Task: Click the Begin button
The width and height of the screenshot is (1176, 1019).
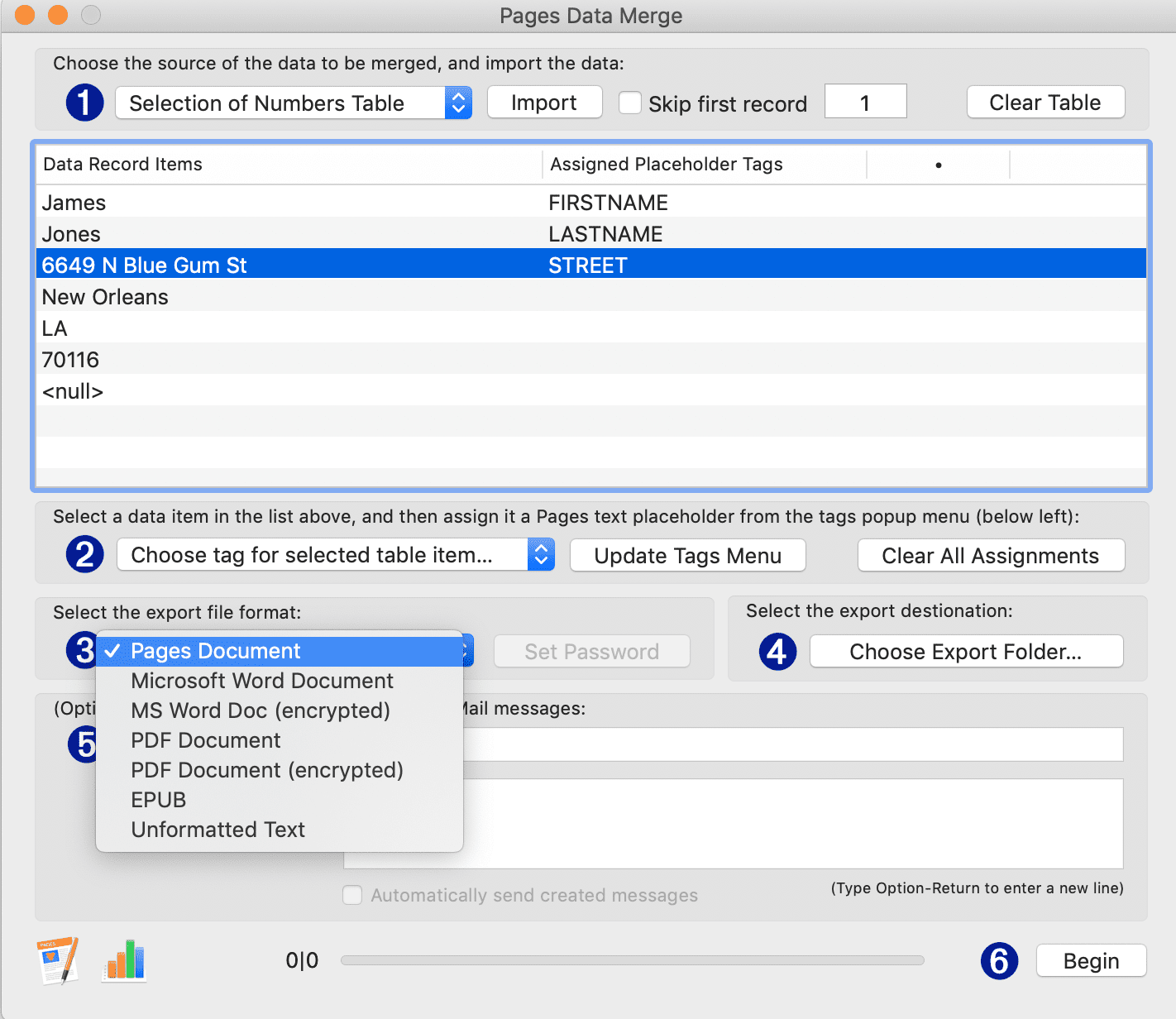Action: (x=1091, y=961)
